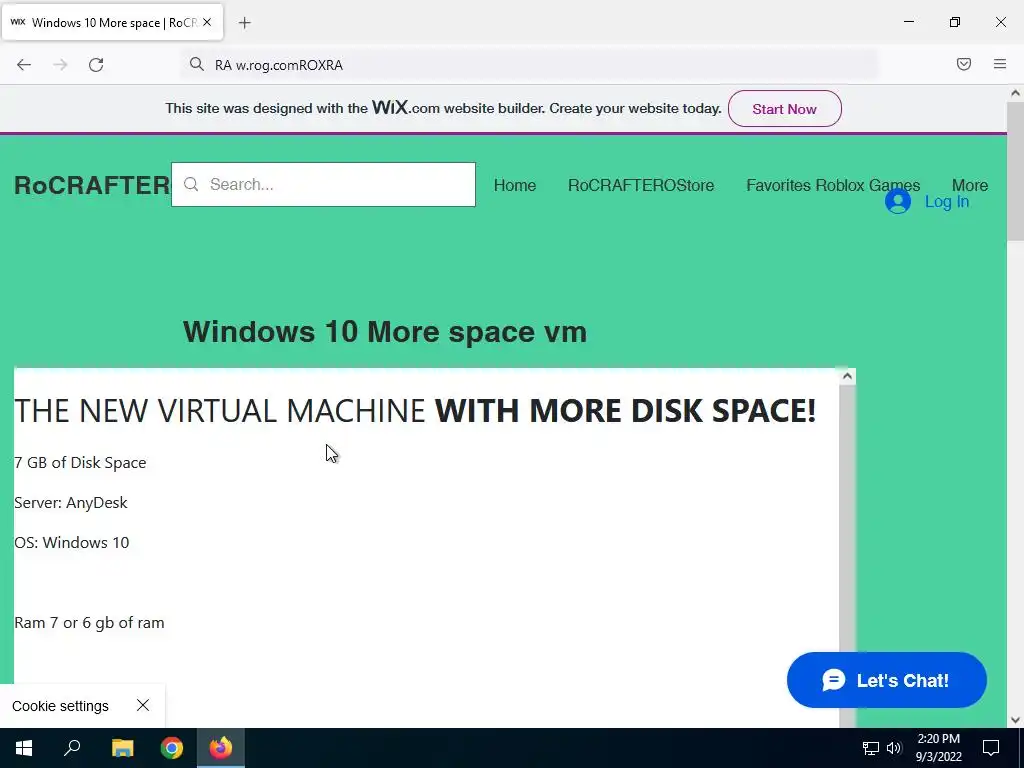
Task: Minimize the Firefox window
Action: (x=908, y=22)
